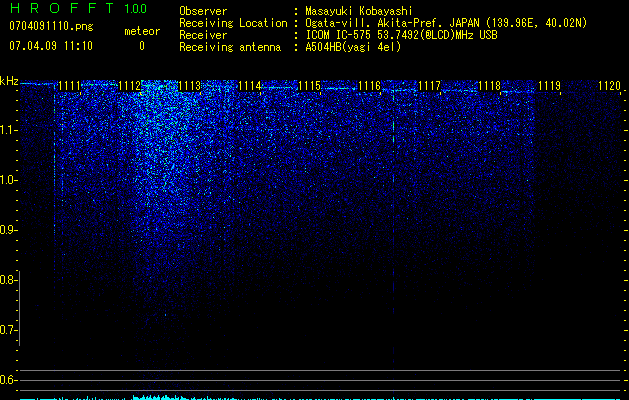Screen dimensions: 629x400
Task: Click location text Ogata-vill. Akita-Pref. JAPAN
Action: coord(393,23)
